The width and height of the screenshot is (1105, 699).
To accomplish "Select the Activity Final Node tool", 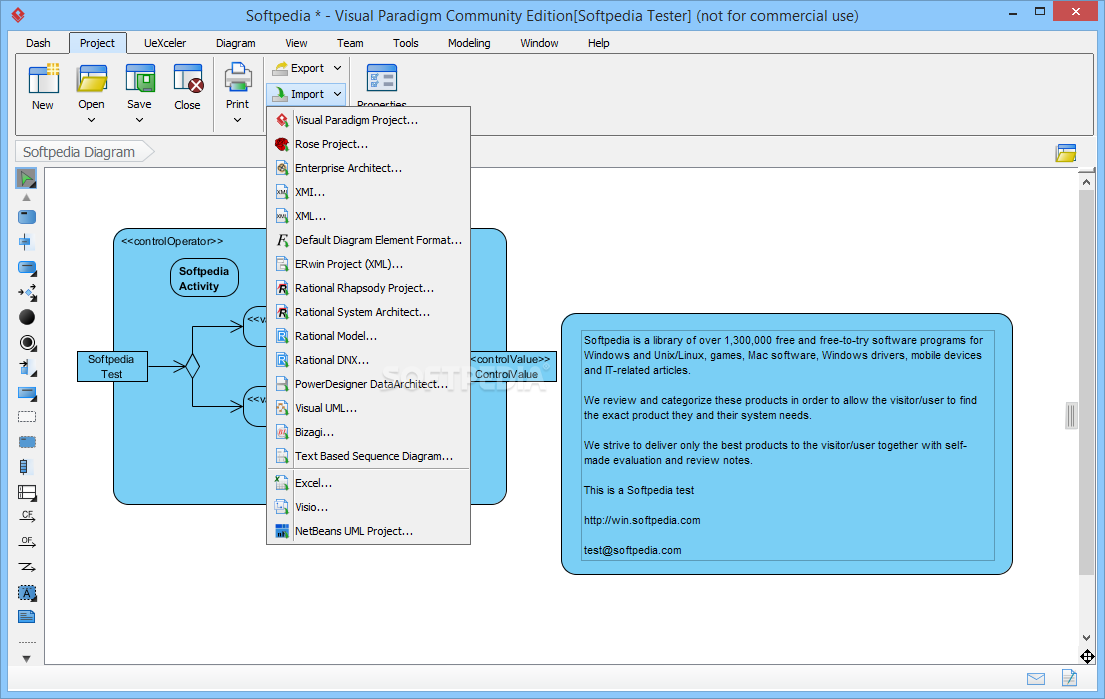I will click(27, 342).
